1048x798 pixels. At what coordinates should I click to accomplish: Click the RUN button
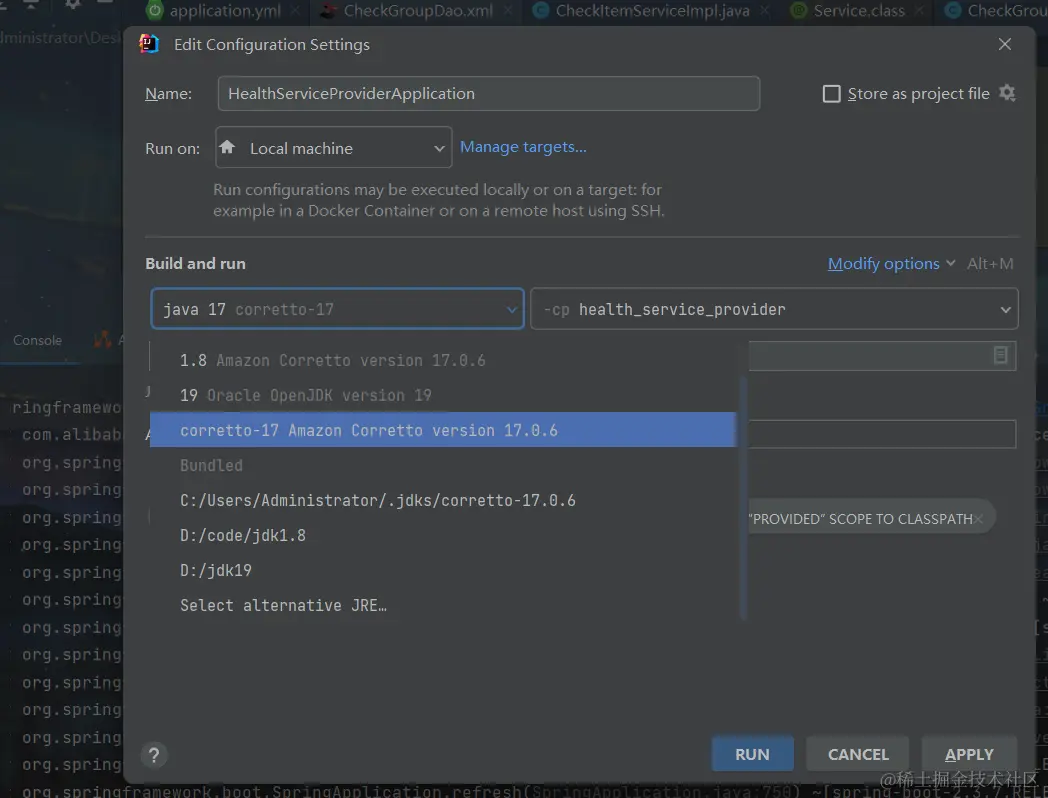point(753,754)
